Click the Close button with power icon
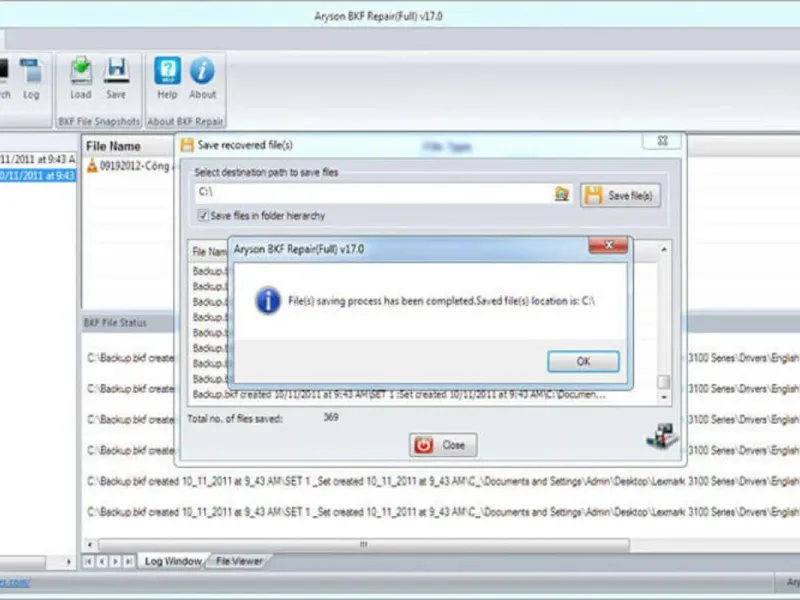This screenshot has height=600, width=800. pos(443,445)
